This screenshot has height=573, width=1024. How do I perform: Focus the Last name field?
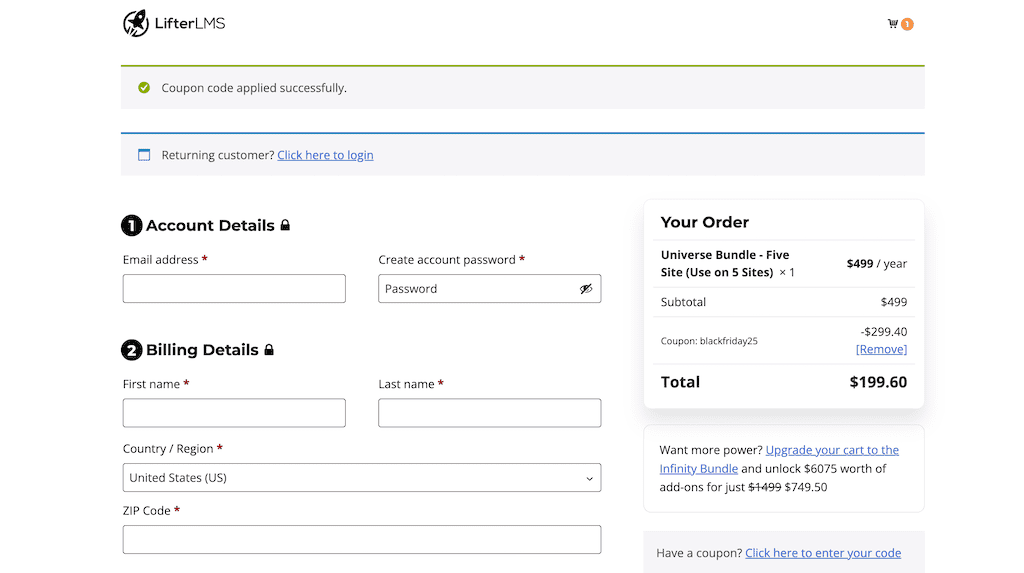pos(489,413)
